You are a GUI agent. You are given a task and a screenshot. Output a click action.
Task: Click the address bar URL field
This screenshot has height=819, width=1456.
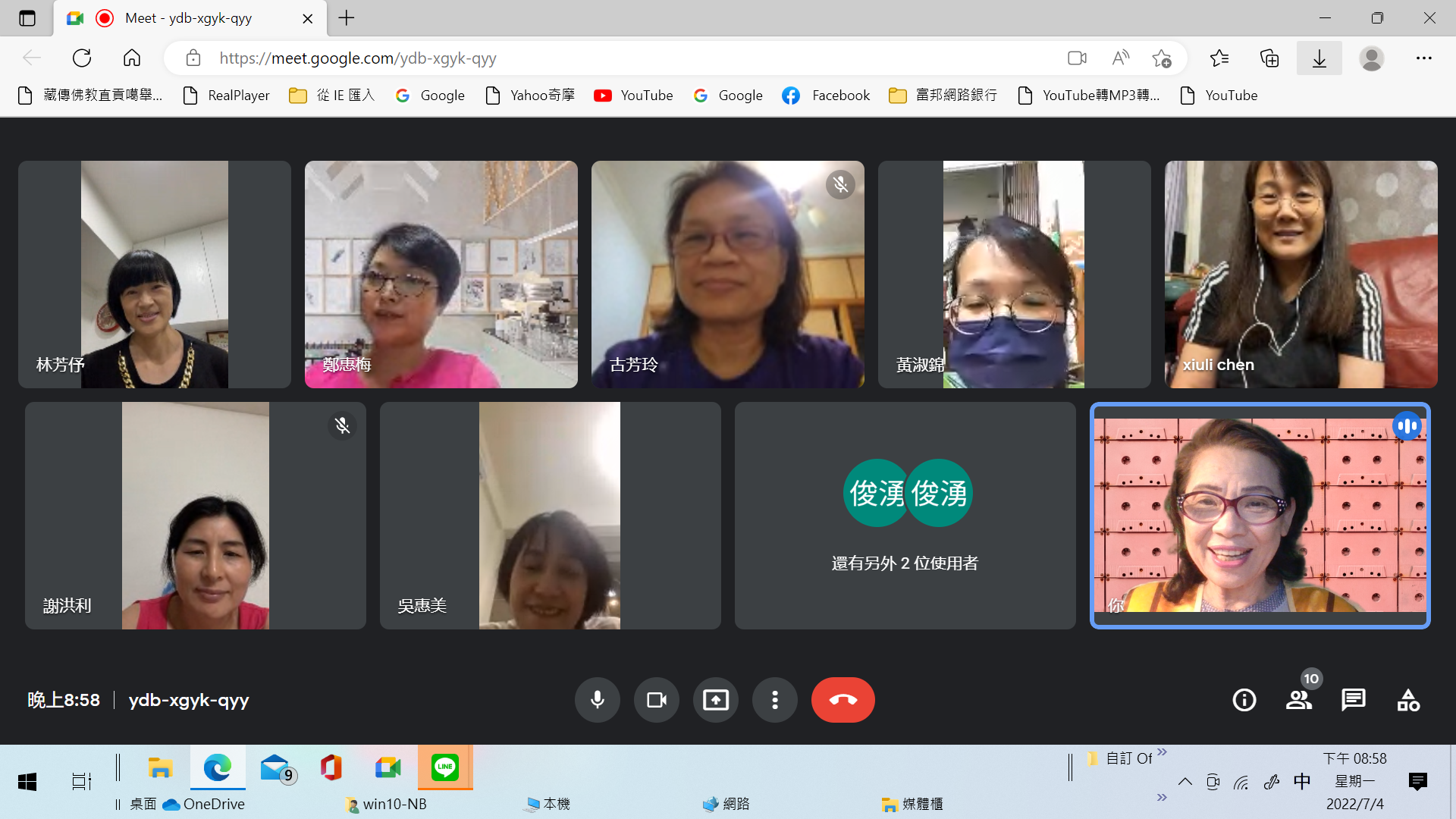point(607,58)
